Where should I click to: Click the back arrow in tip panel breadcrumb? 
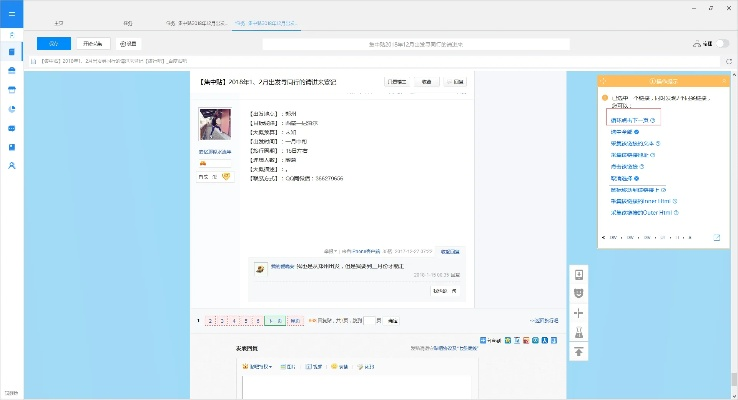603,238
